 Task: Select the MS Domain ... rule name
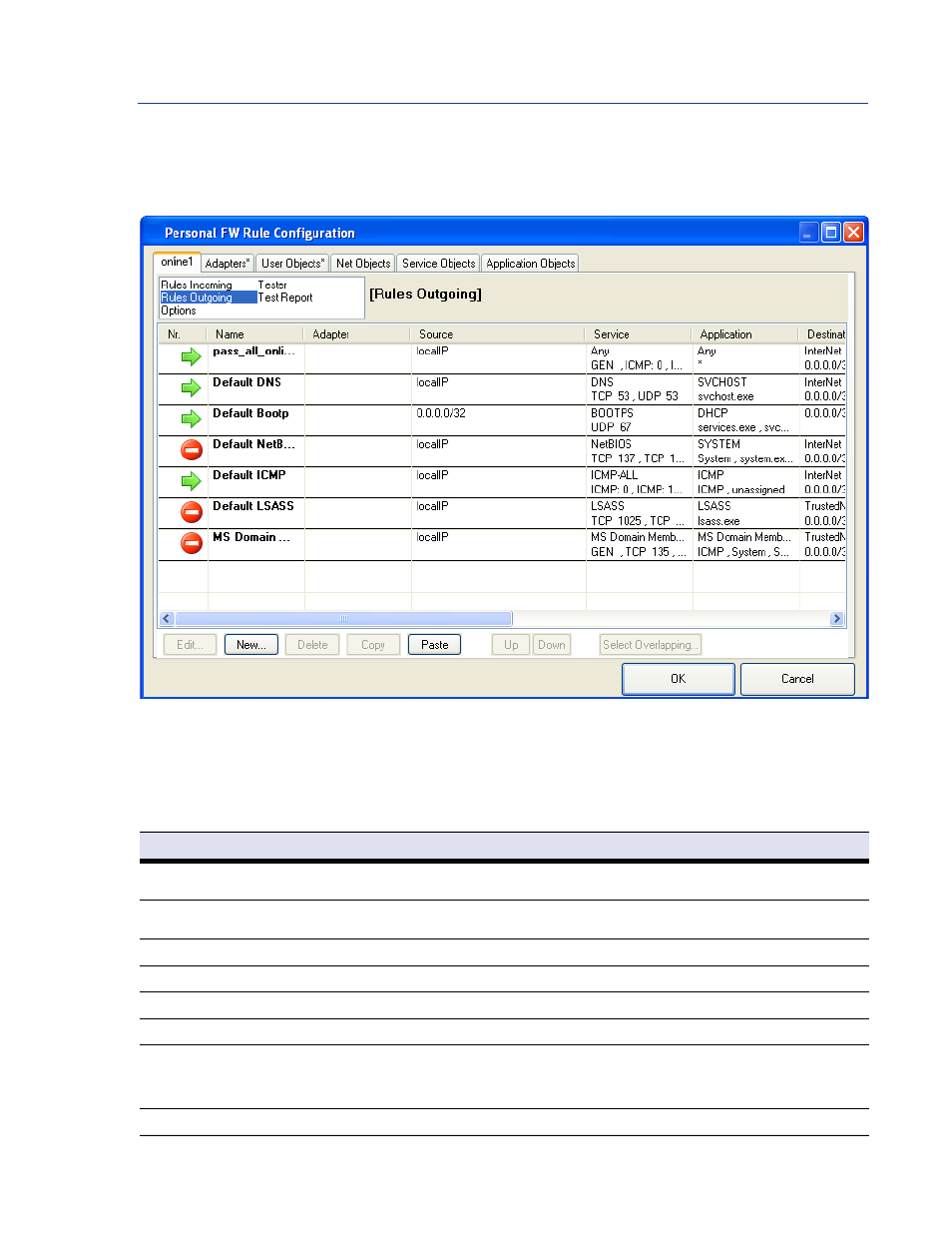[251, 537]
